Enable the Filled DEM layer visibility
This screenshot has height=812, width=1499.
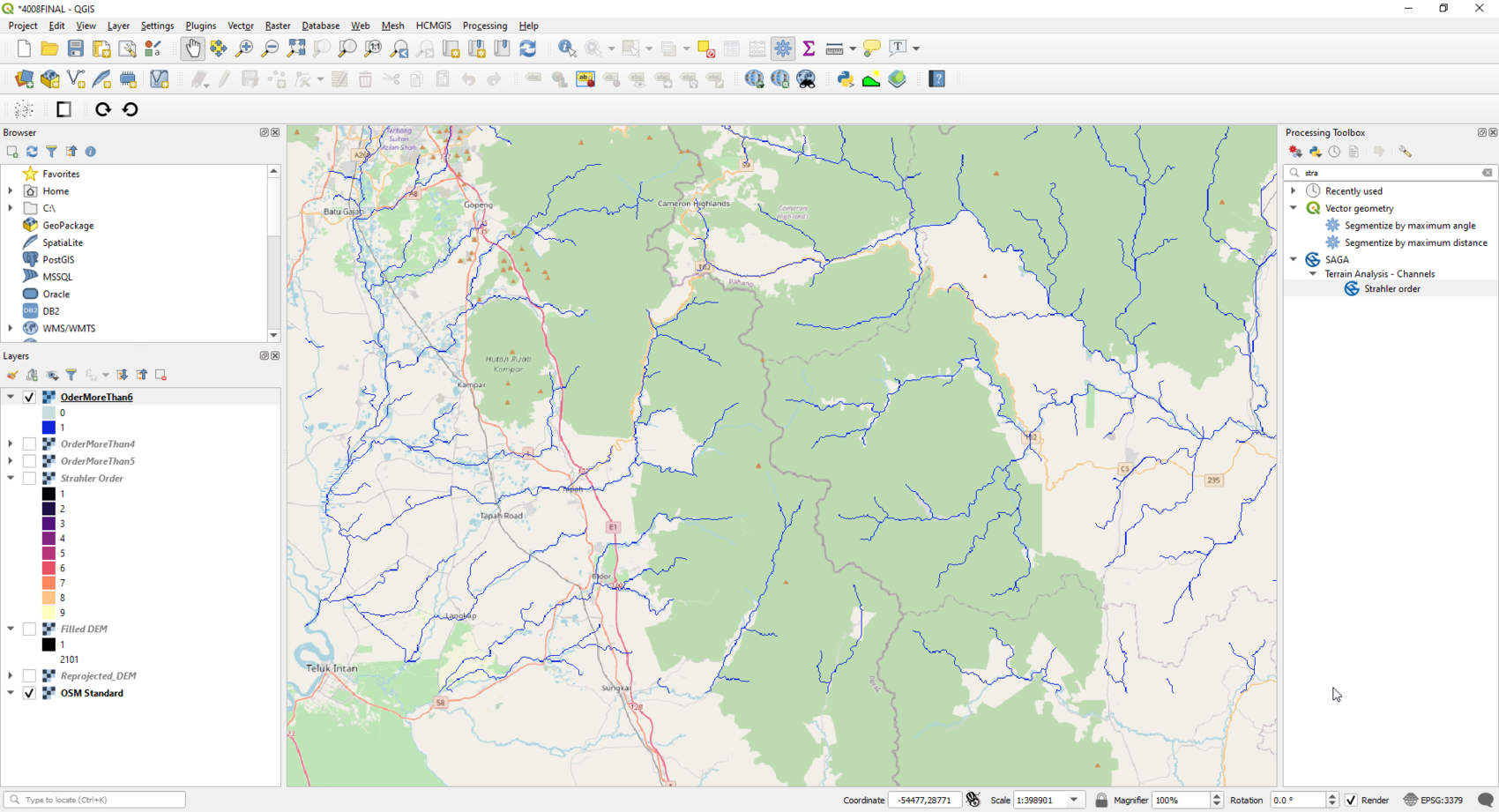(x=29, y=629)
